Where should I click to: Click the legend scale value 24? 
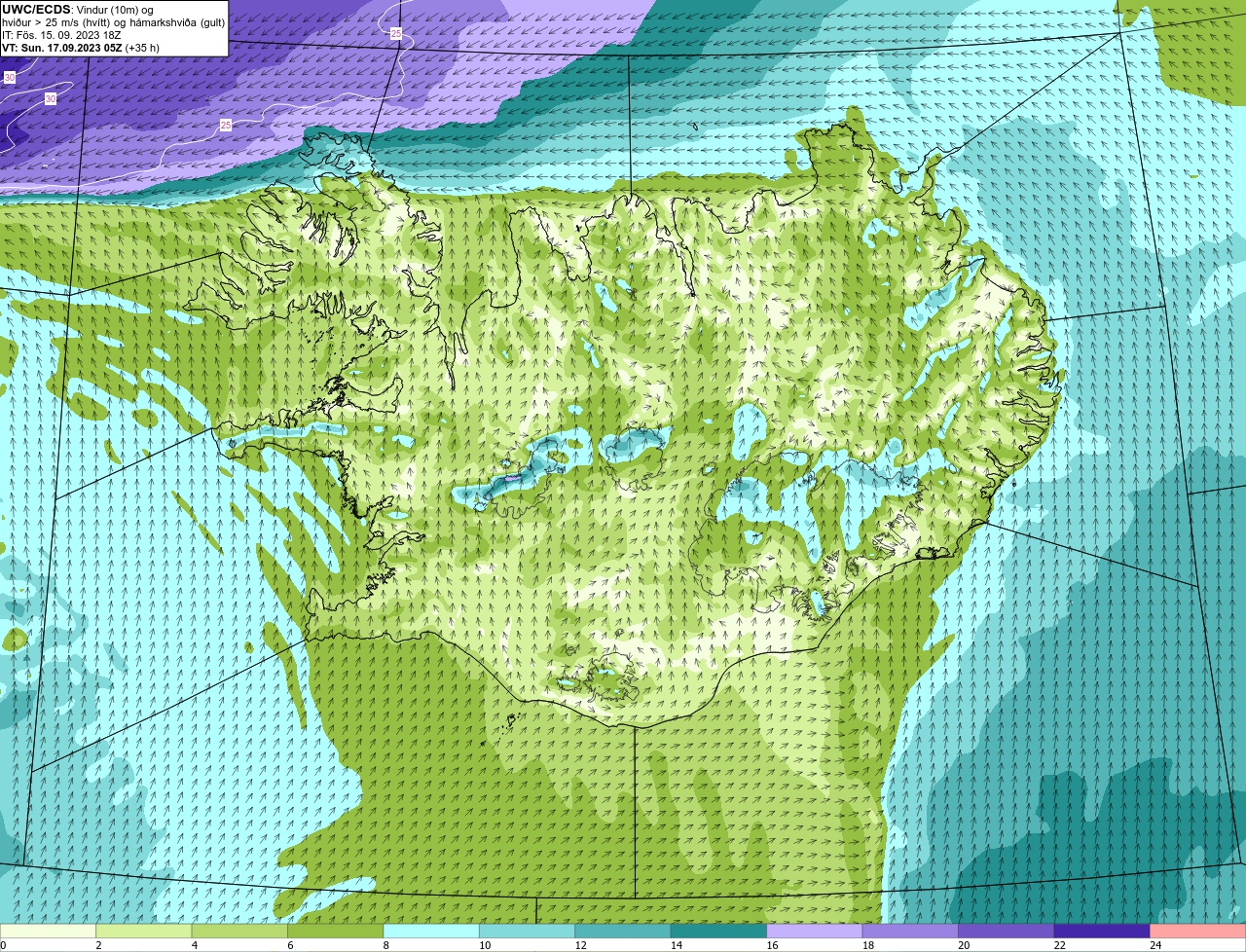[1154, 945]
